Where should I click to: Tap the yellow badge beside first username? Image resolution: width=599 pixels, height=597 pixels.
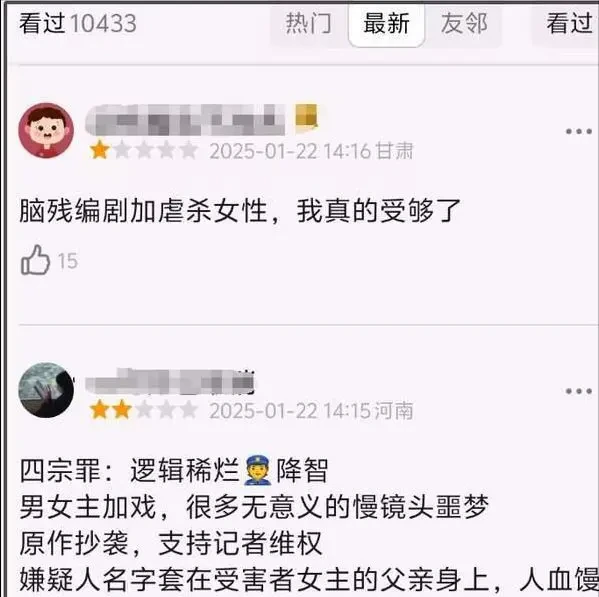pyautogui.click(x=307, y=116)
